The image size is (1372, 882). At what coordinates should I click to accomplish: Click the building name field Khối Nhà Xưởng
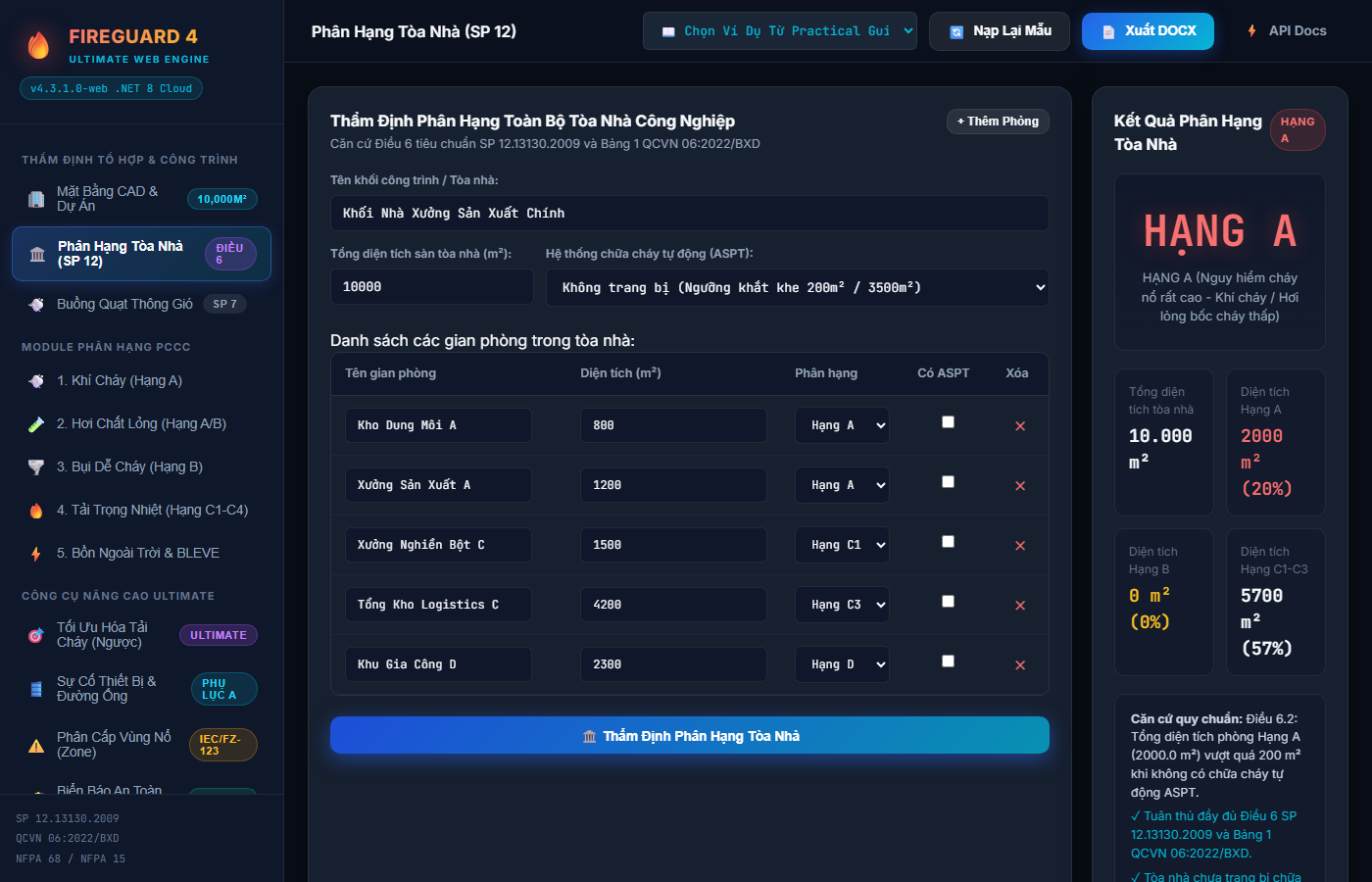690,214
